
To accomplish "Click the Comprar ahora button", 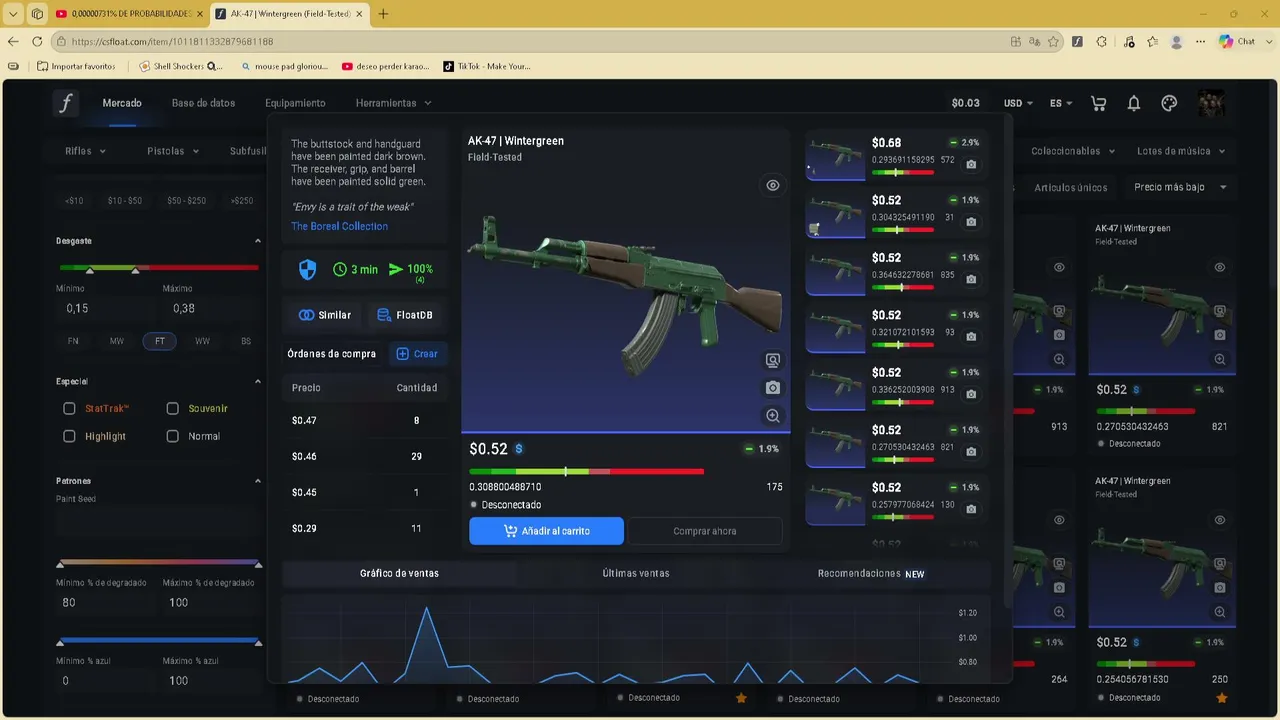I will [705, 531].
